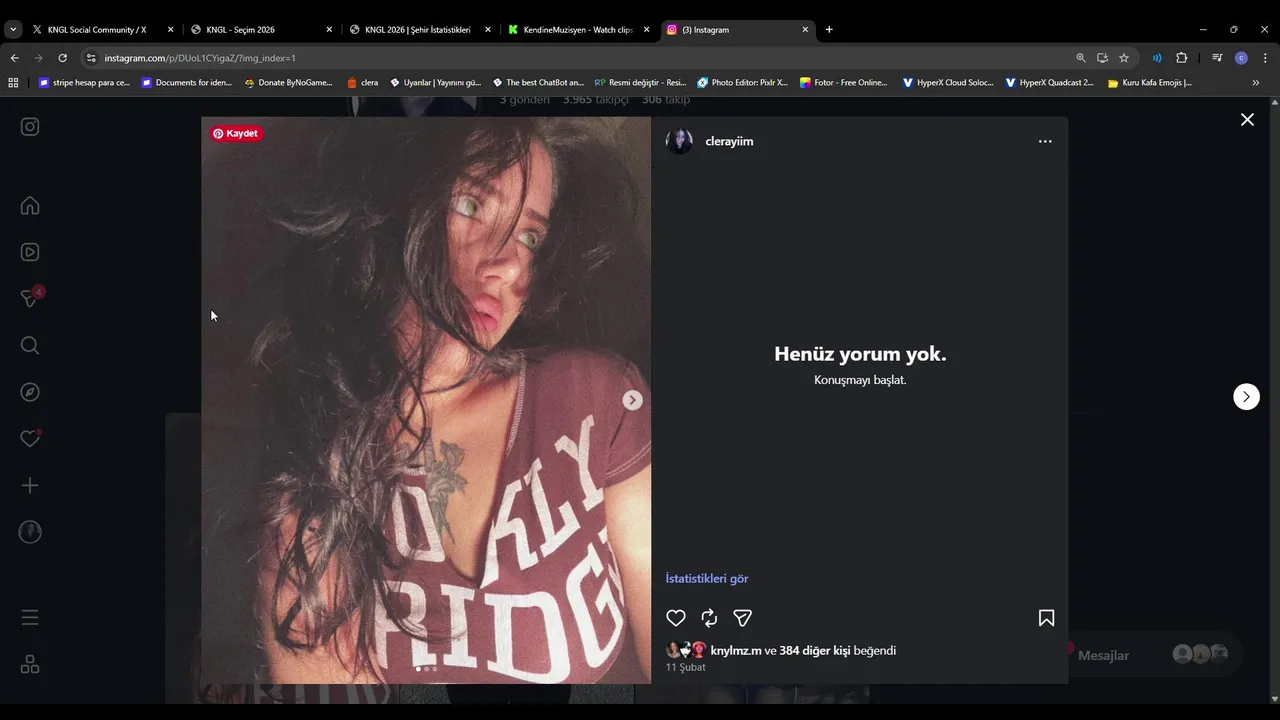Viewport: 1280px width, 720px height.
Task: Go back in browser history
Action: [14, 58]
